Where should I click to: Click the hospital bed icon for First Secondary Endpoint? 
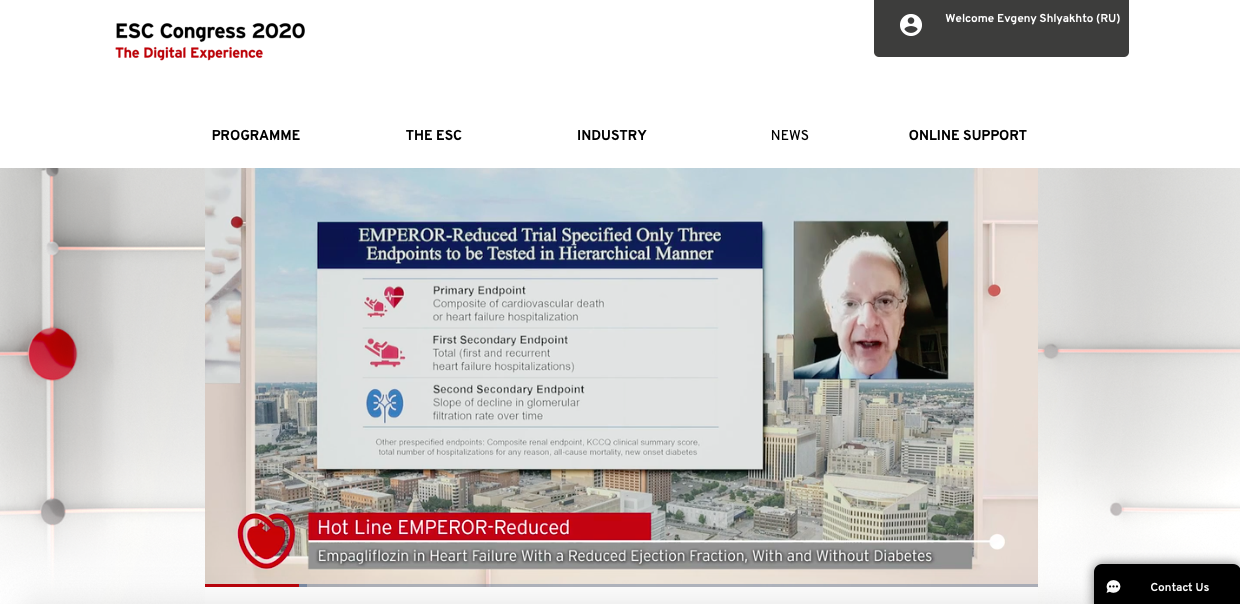click(x=384, y=352)
